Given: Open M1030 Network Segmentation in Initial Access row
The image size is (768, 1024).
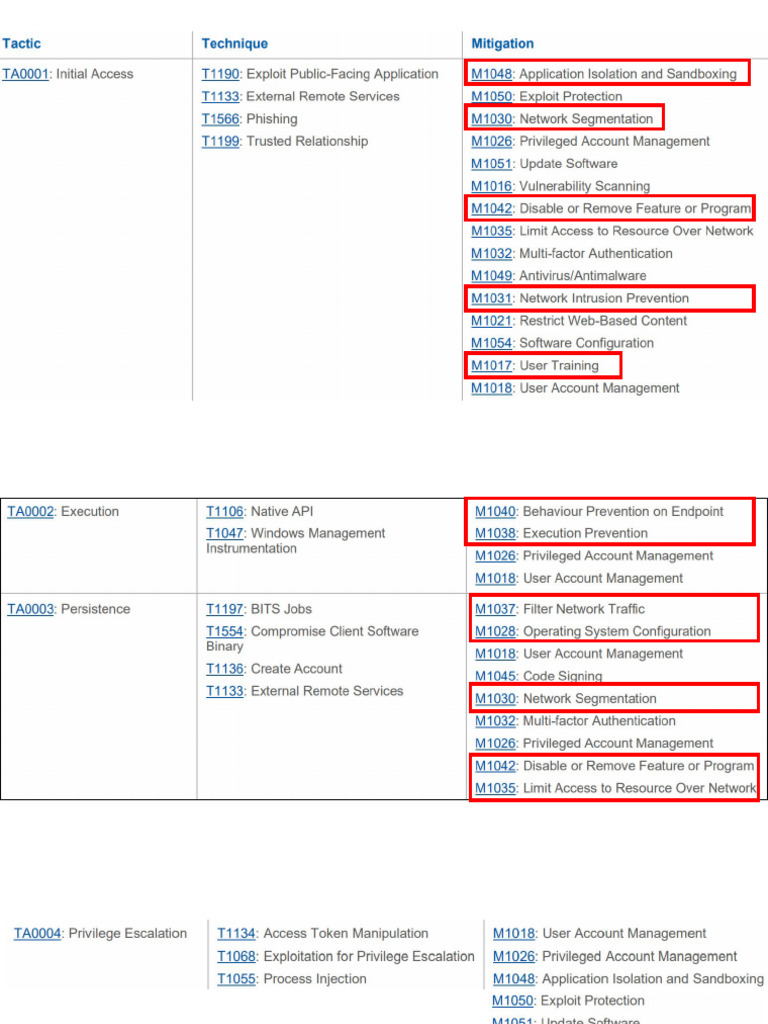Looking at the screenshot, I should click(x=492, y=119).
